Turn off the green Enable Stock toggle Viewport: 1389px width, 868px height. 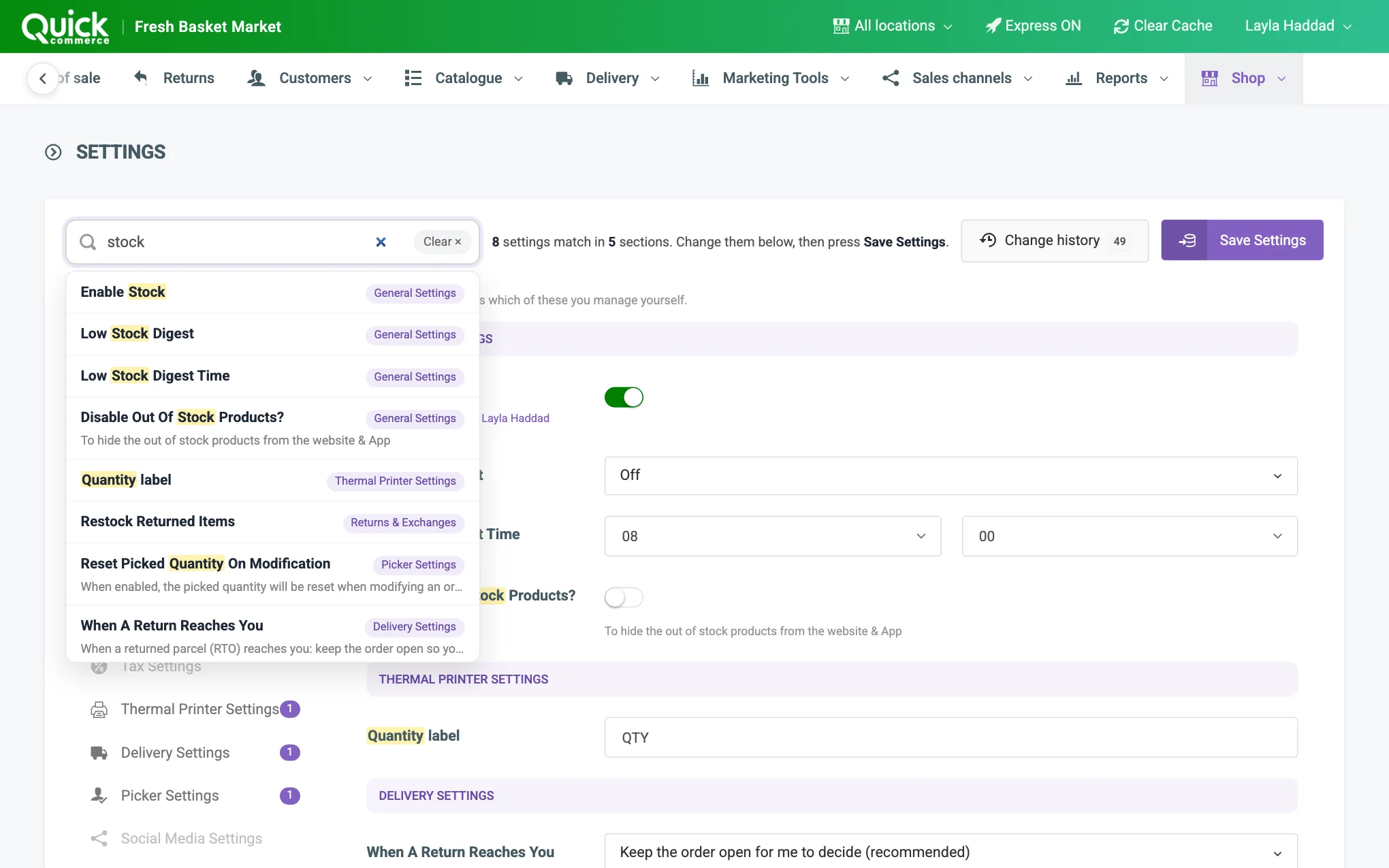[624, 397]
